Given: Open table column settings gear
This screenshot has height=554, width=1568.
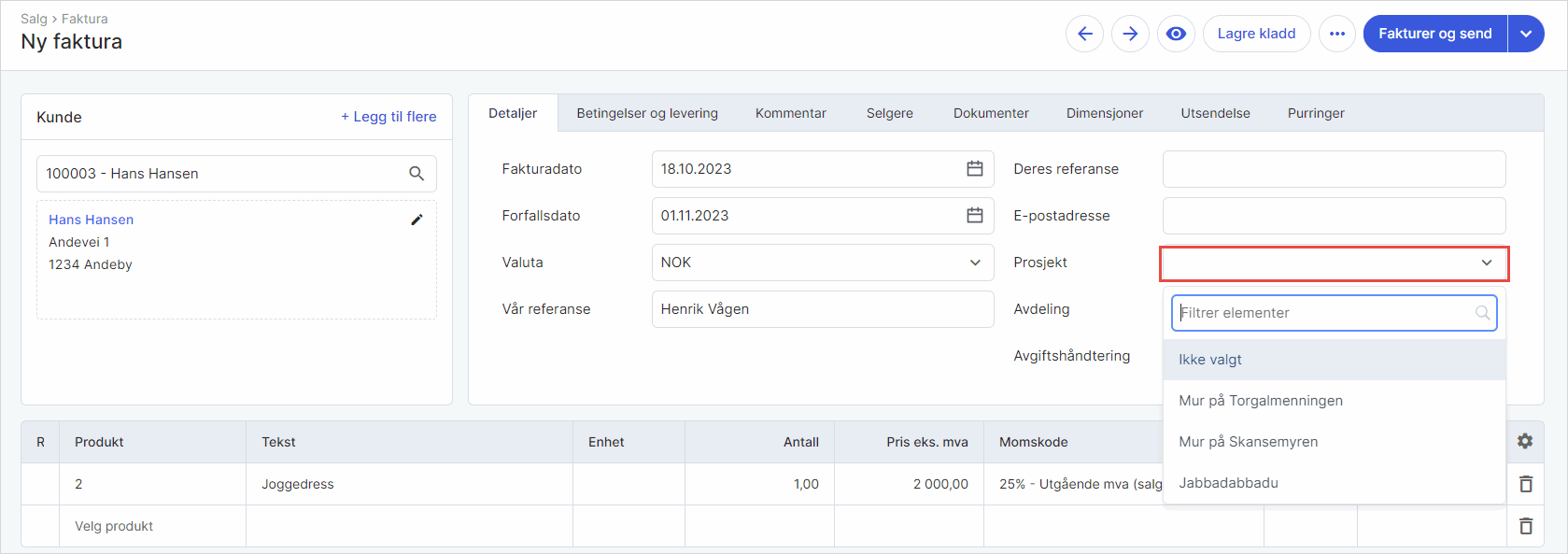Looking at the screenshot, I should point(1525,441).
